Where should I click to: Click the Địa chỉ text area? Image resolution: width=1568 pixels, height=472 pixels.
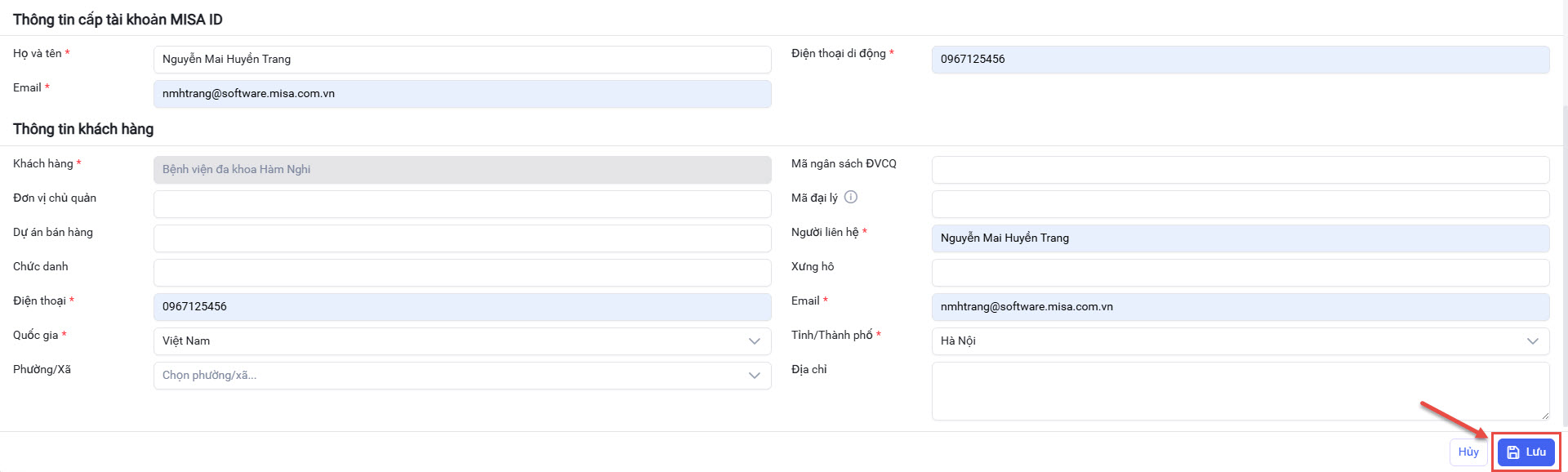[1240, 391]
